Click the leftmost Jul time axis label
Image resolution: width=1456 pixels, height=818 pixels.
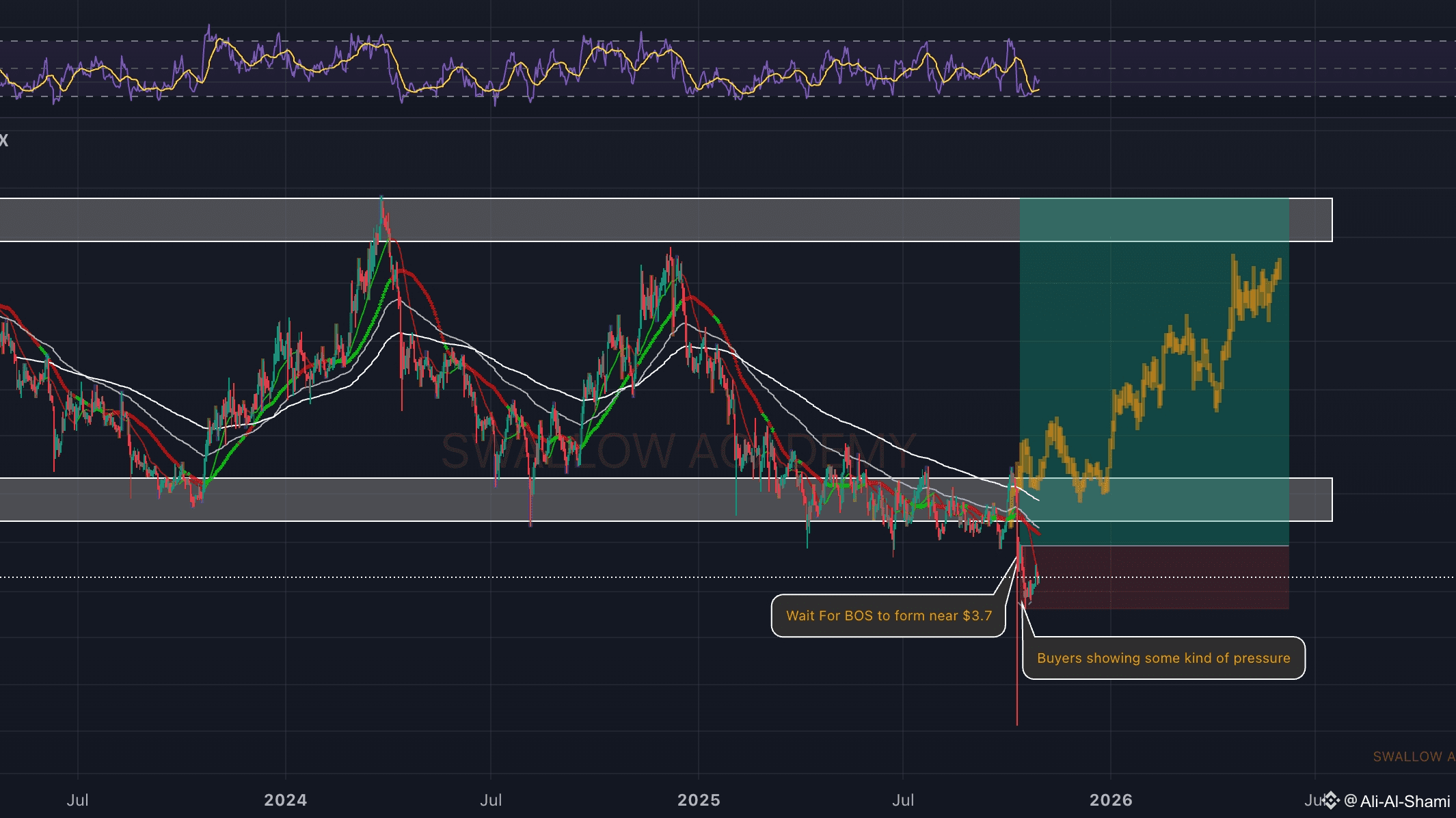tap(77, 800)
